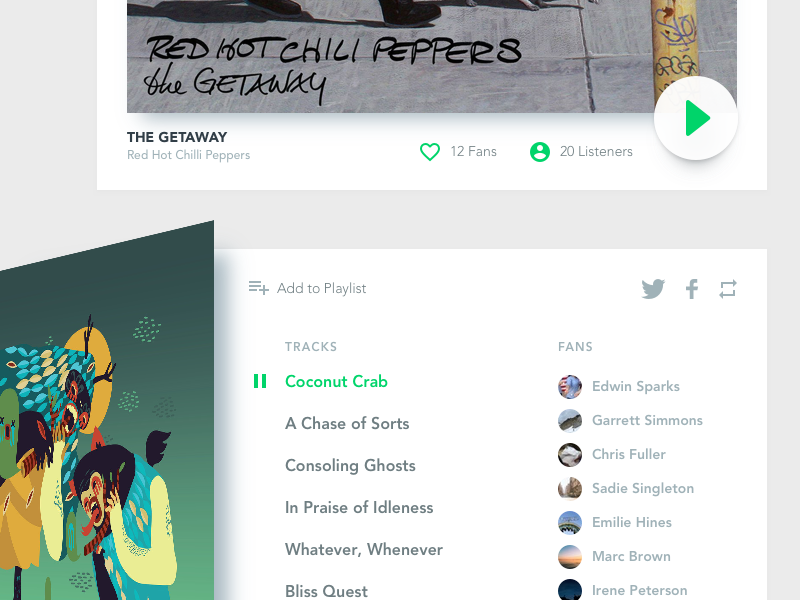Open Edwin Sparks' avatar
This screenshot has width=800, height=600.
tap(570, 387)
